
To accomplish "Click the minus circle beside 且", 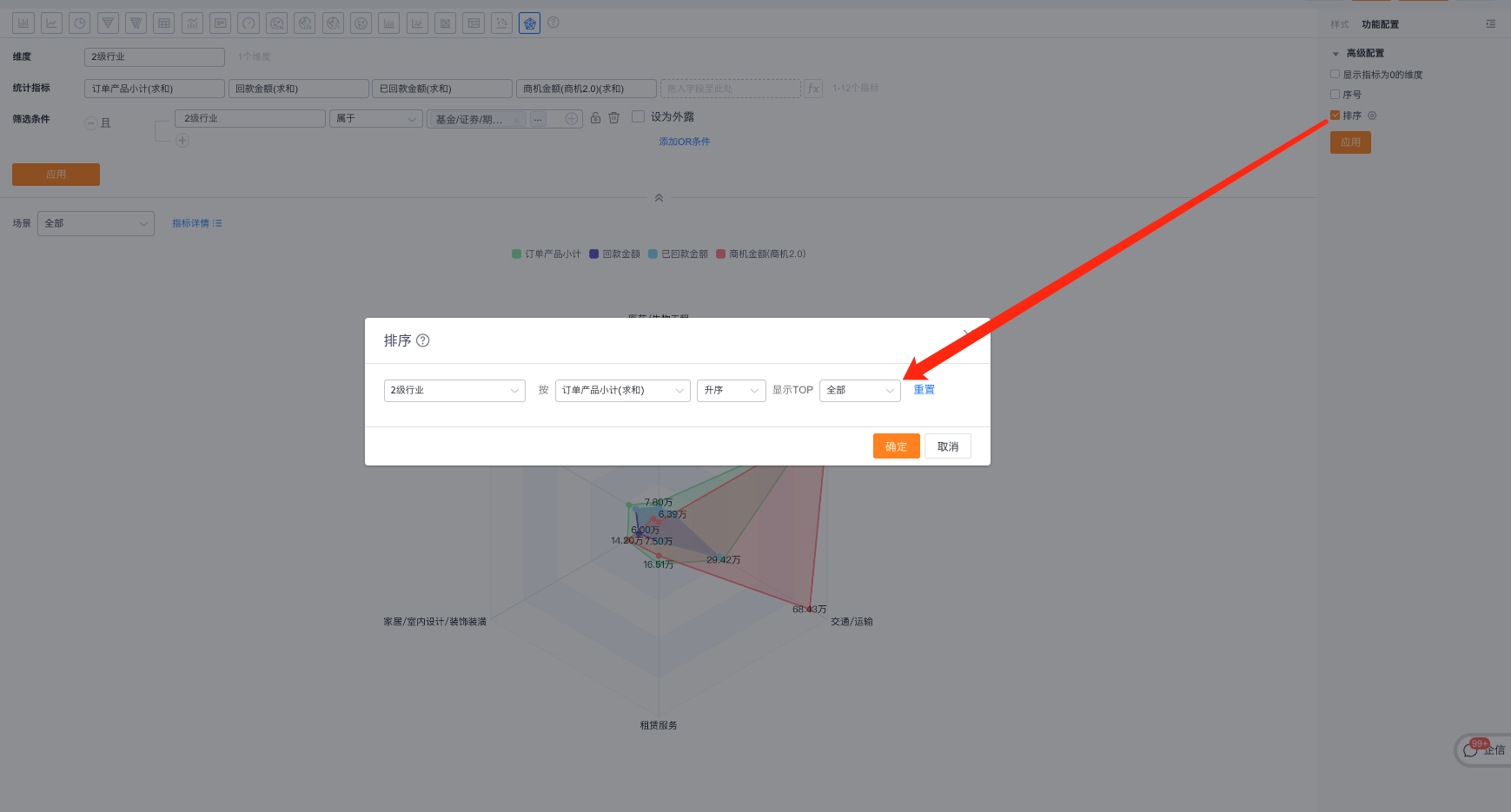I will click(90, 123).
